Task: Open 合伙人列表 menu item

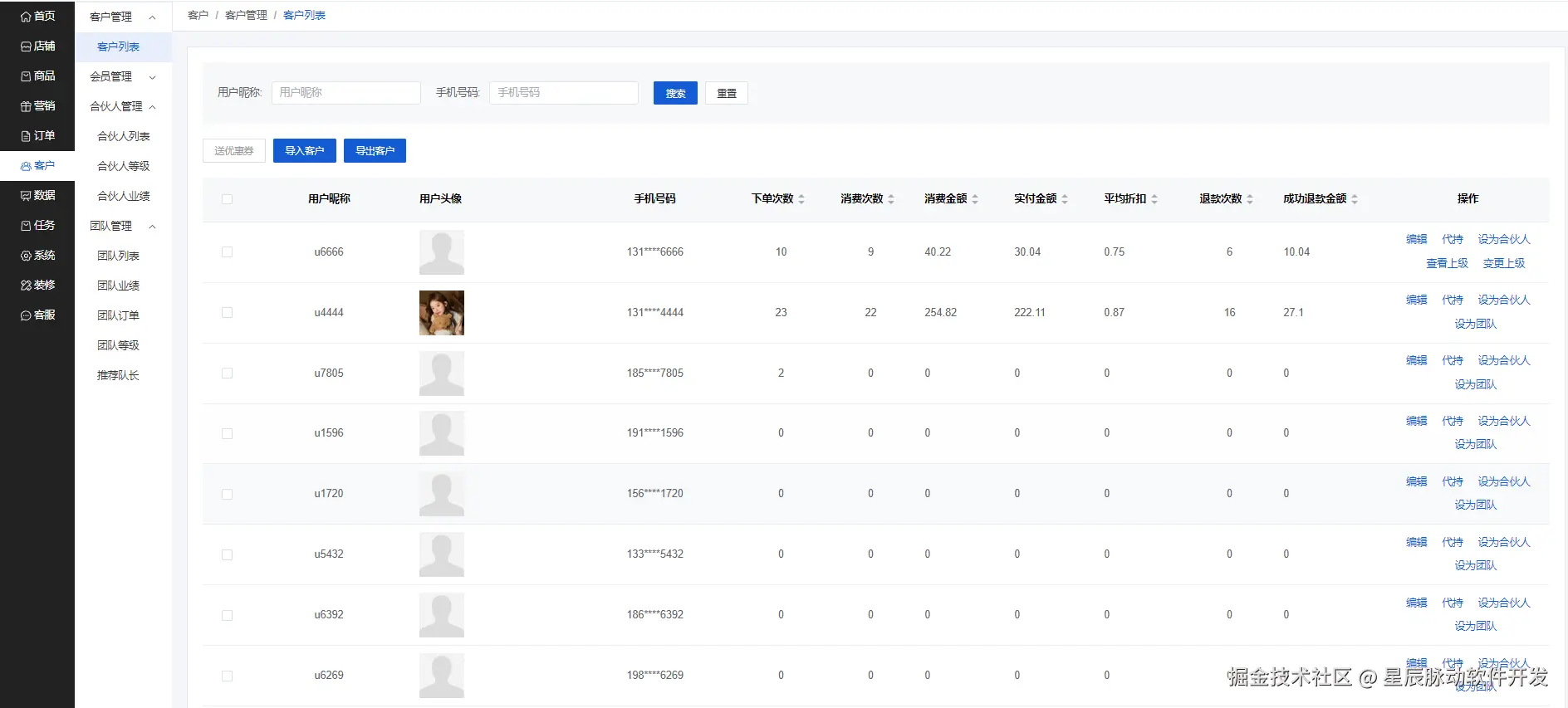Action: [124, 136]
